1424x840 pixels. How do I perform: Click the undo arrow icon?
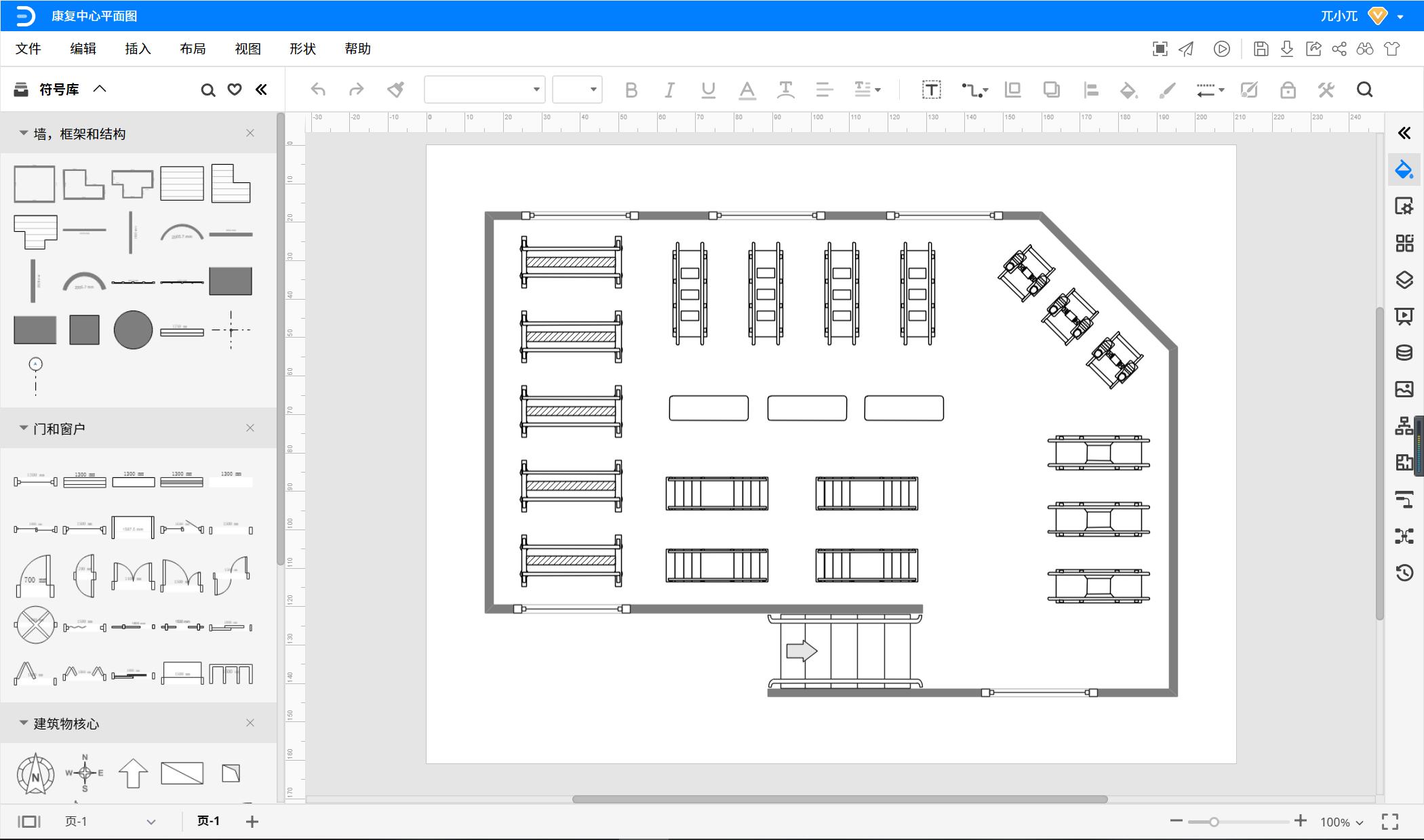[x=318, y=89]
